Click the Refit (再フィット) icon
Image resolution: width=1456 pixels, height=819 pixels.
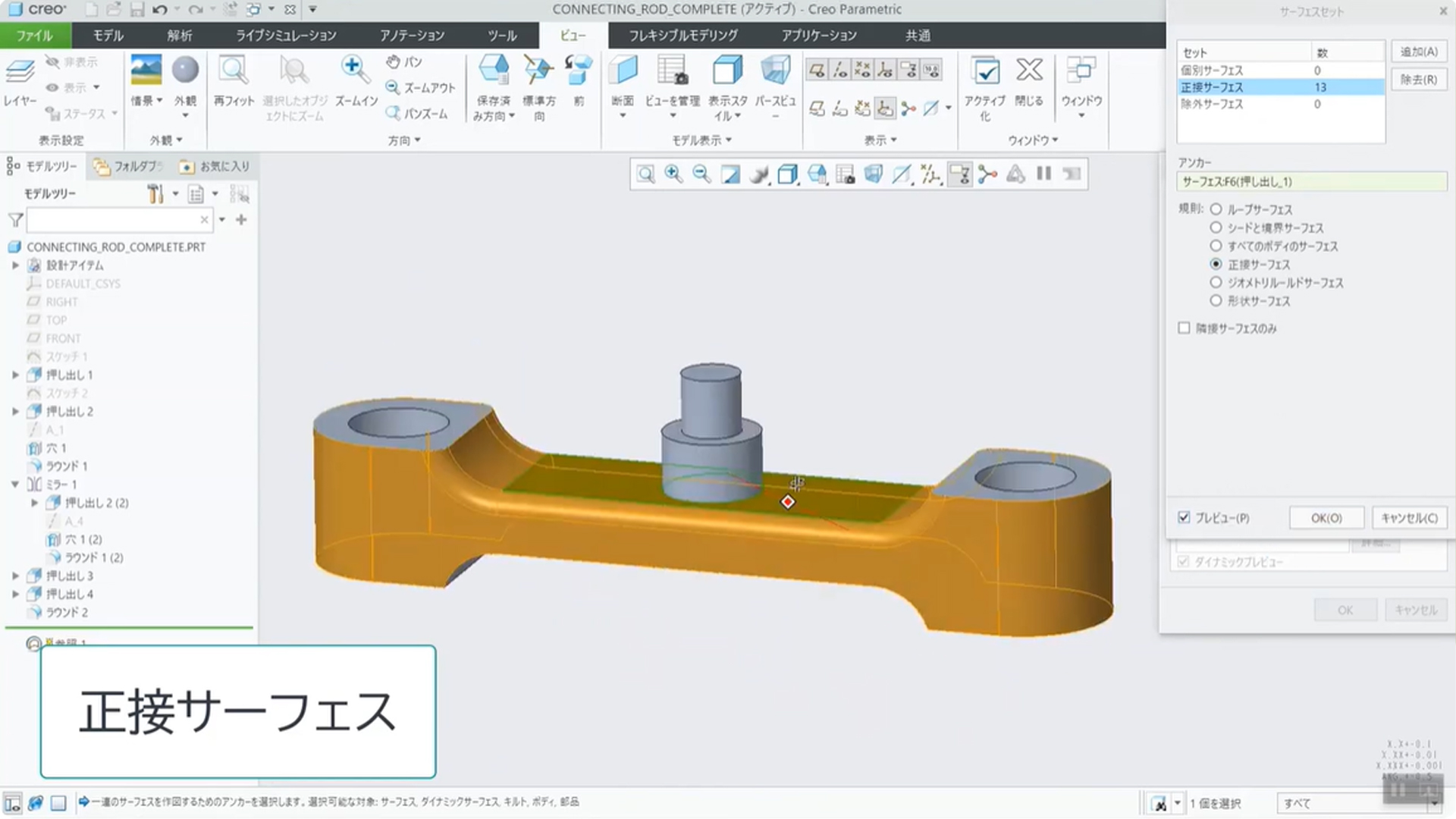(233, 71)
